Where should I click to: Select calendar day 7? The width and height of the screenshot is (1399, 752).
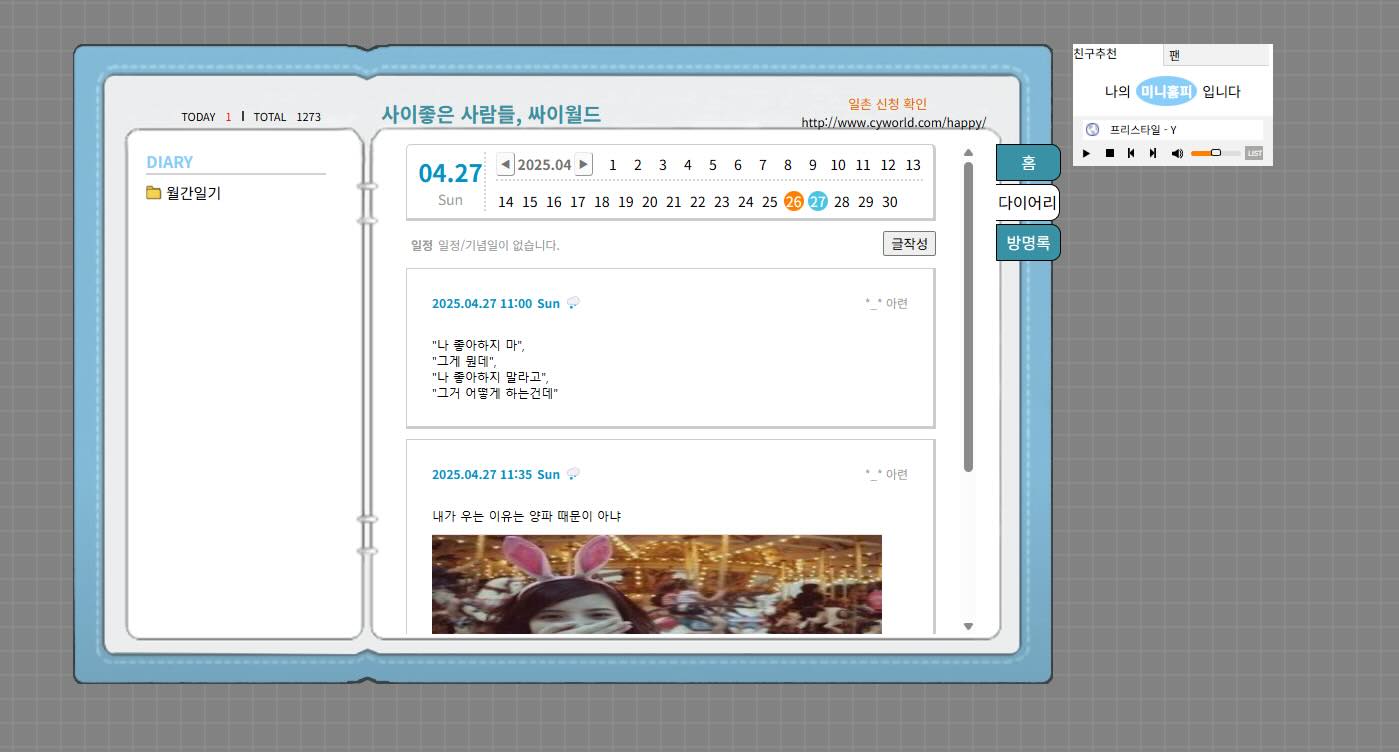[x=763, y=165]
